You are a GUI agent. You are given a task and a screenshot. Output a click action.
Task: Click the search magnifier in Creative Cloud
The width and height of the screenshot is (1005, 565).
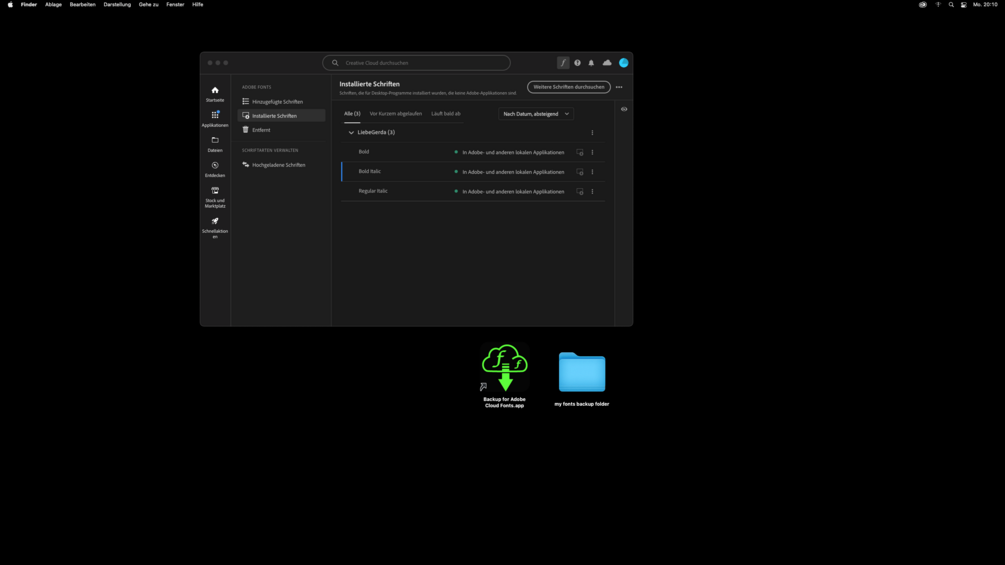pyautogui.click(x=335, y=63)
